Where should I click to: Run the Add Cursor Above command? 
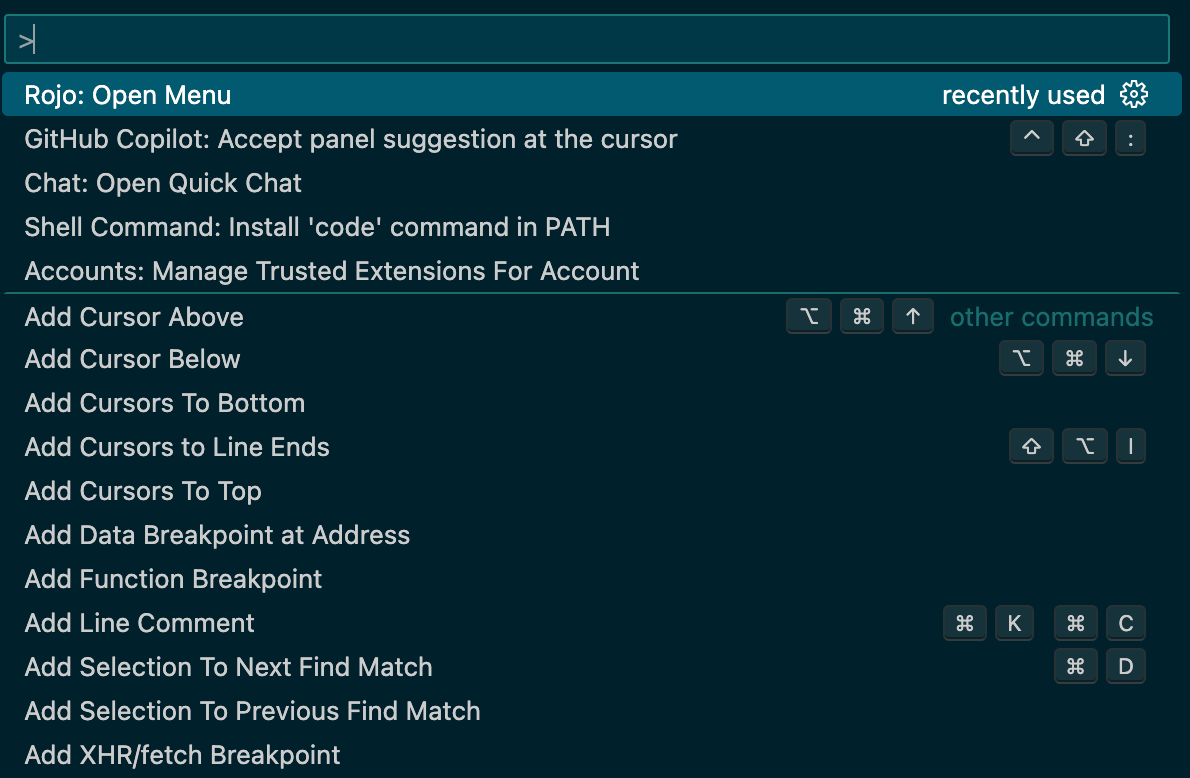134,317
